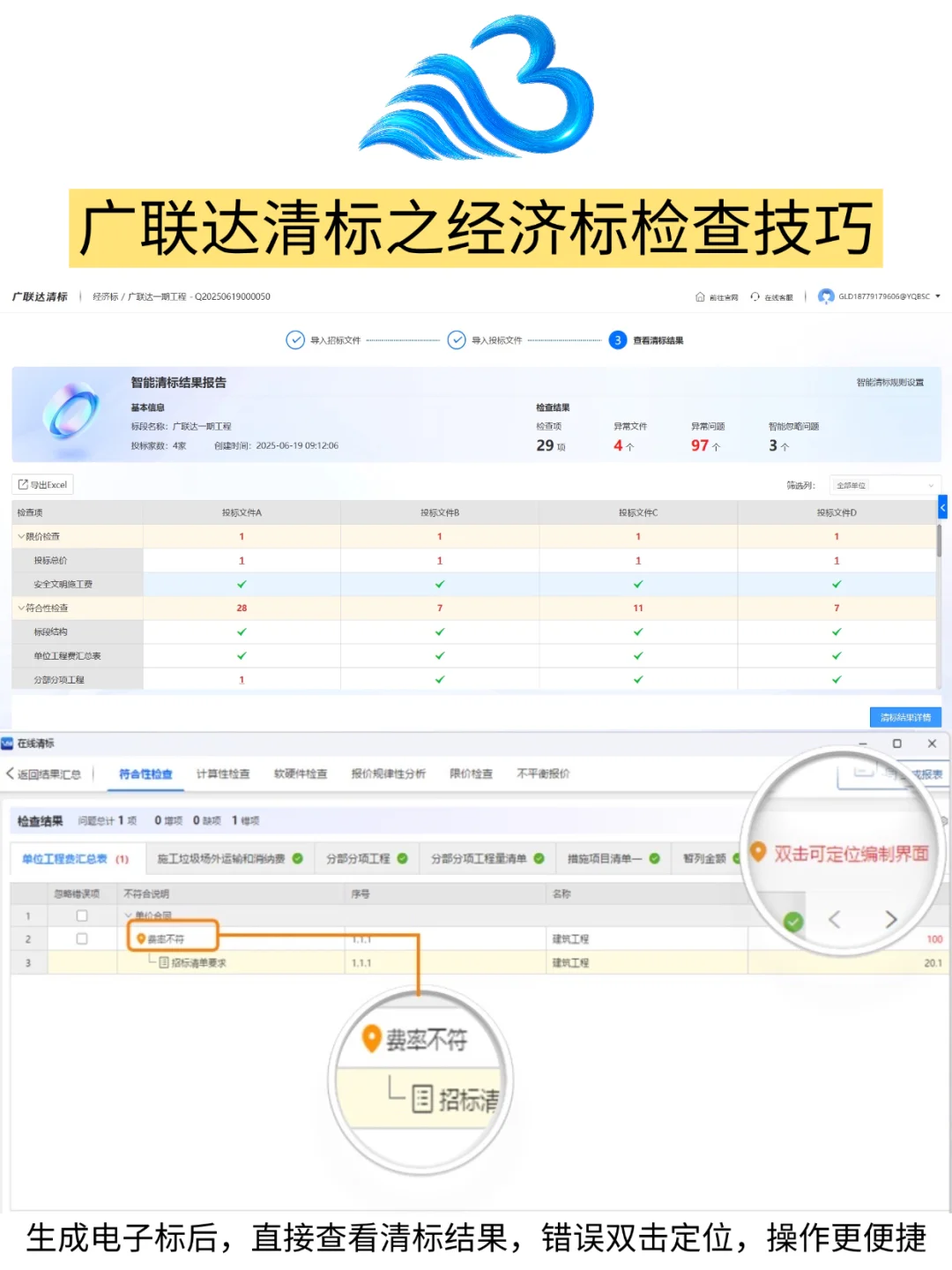Click the user avatar icon in top bar

click(x=825, y=297)
